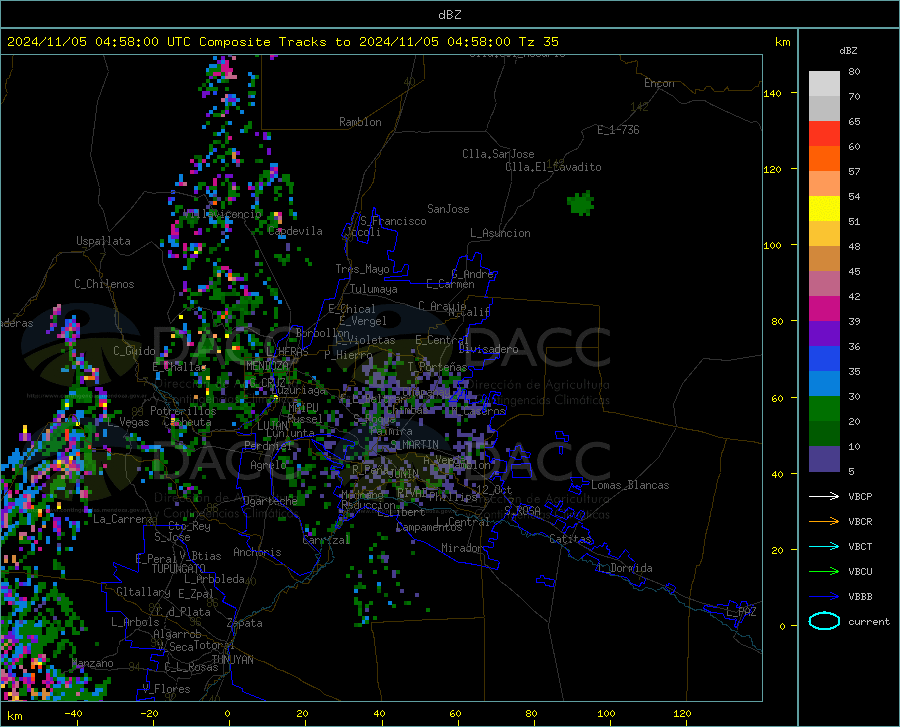Click the Divisadero label
This screenshot has width=900, height=727.
[488, 349]
